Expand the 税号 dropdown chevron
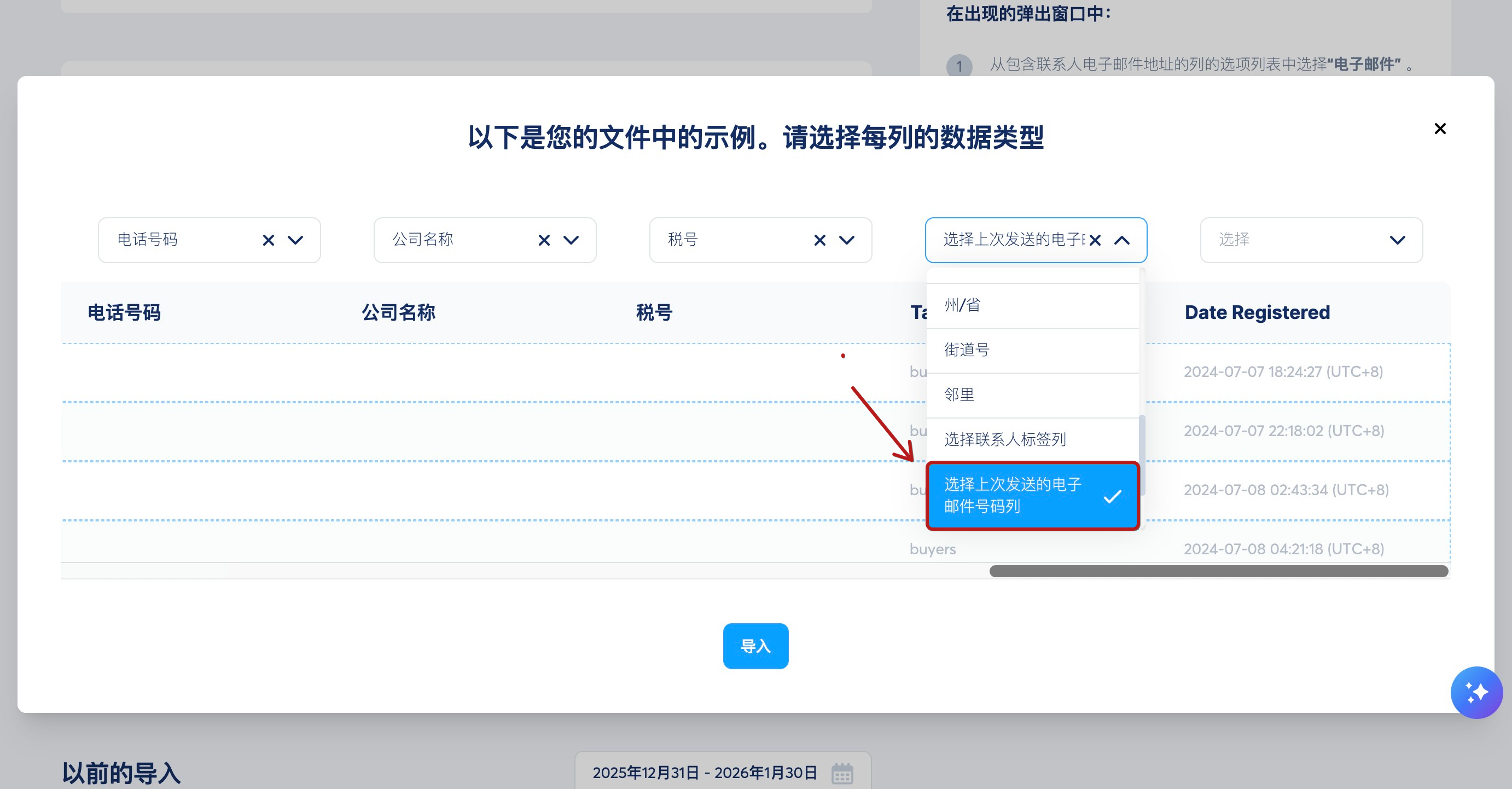Screen dimensions: 1512x789 click(x=846, y=240)
